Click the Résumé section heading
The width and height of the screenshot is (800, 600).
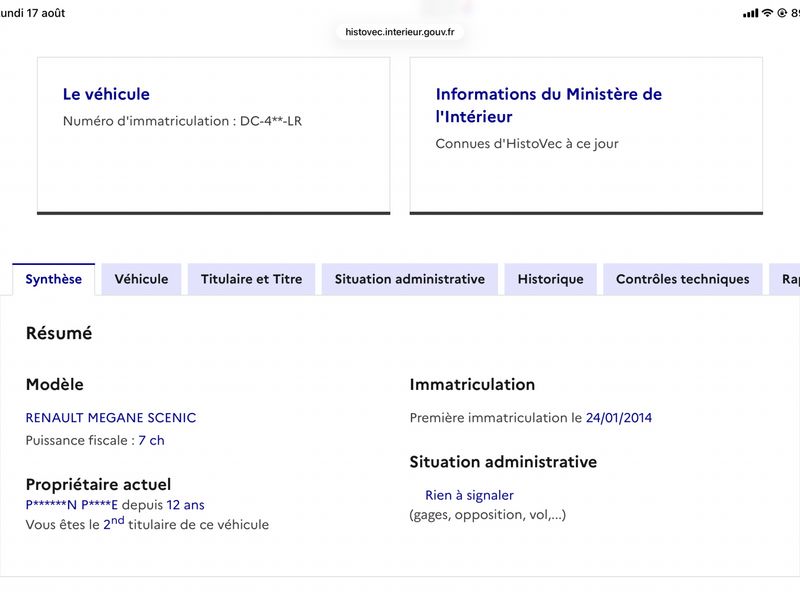point(59,333)
